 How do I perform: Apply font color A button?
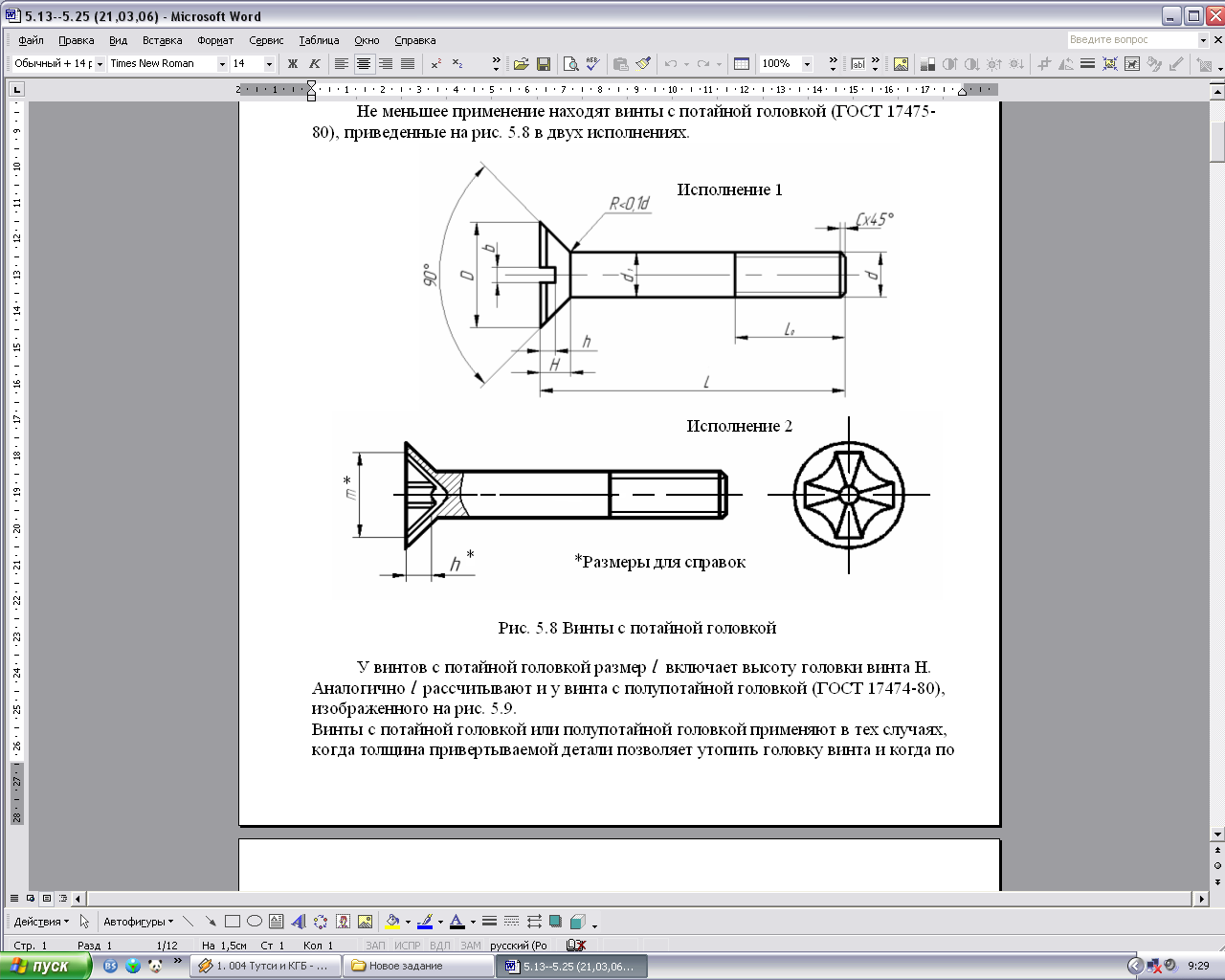pyautogui.click(x=457, y=922)
